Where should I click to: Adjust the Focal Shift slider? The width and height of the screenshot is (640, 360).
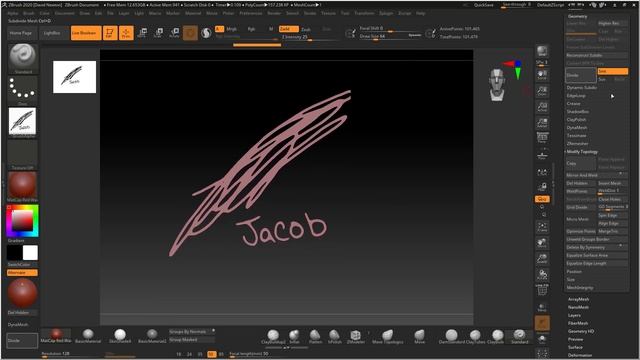coord(390,29)
